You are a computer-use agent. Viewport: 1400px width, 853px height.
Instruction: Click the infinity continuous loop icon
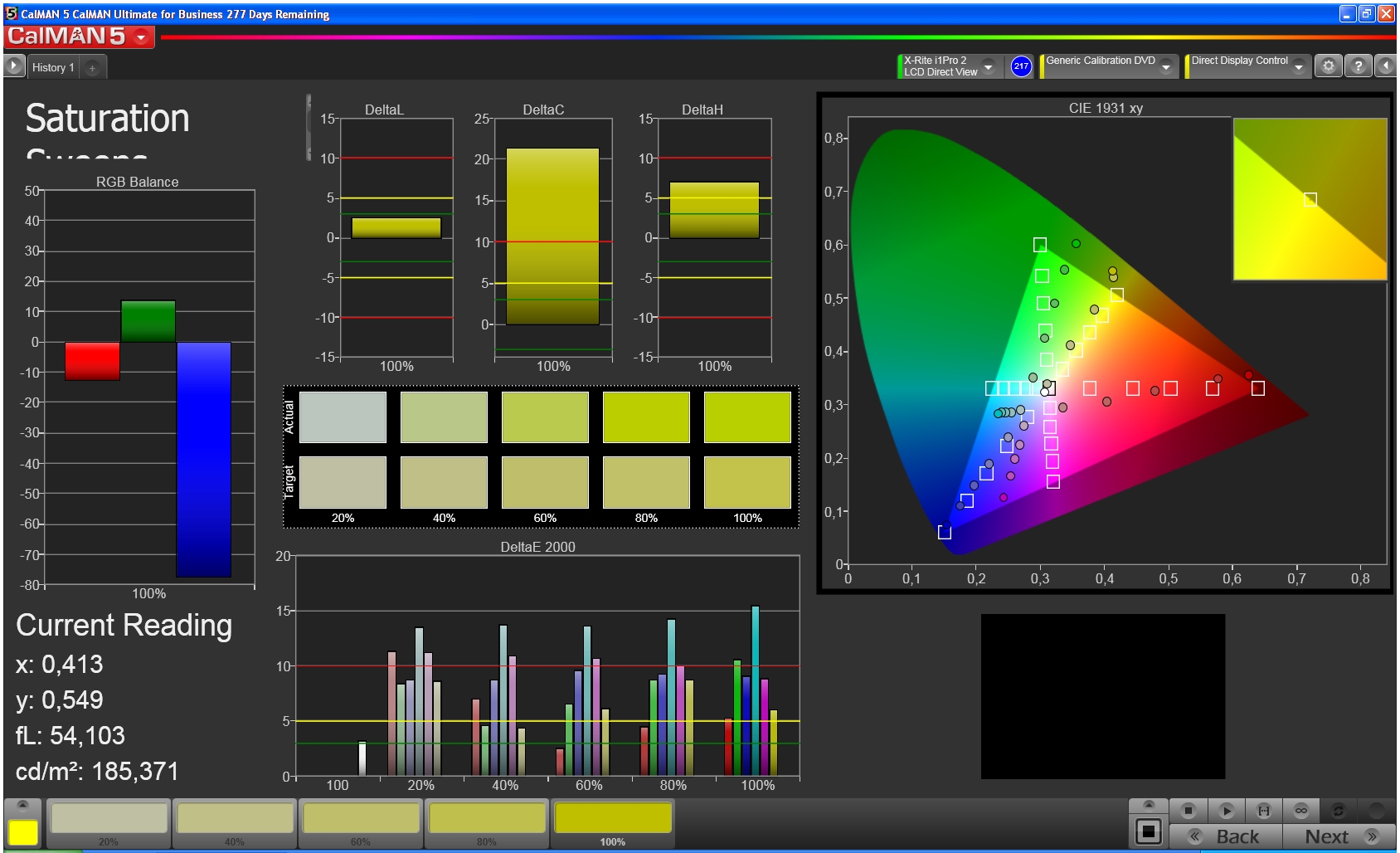click(1301, 810)
